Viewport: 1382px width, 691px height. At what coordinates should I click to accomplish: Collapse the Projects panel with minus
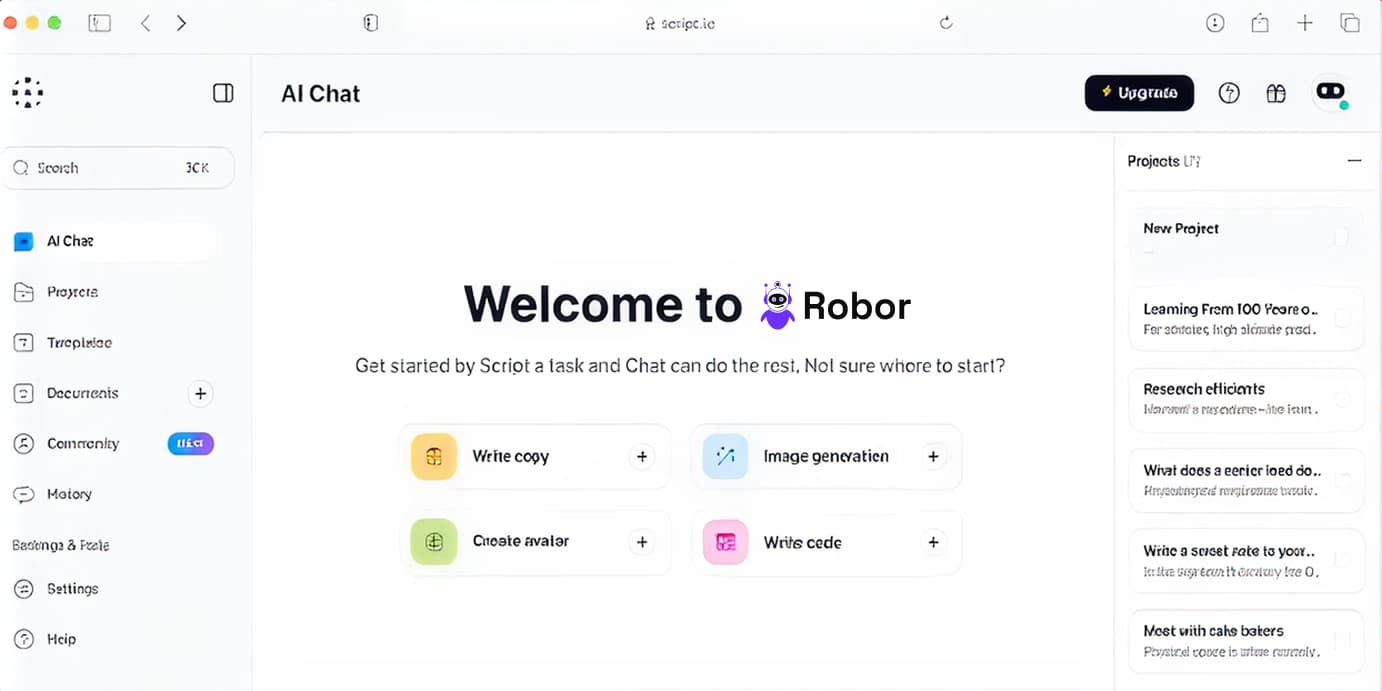coord(1354,161)
